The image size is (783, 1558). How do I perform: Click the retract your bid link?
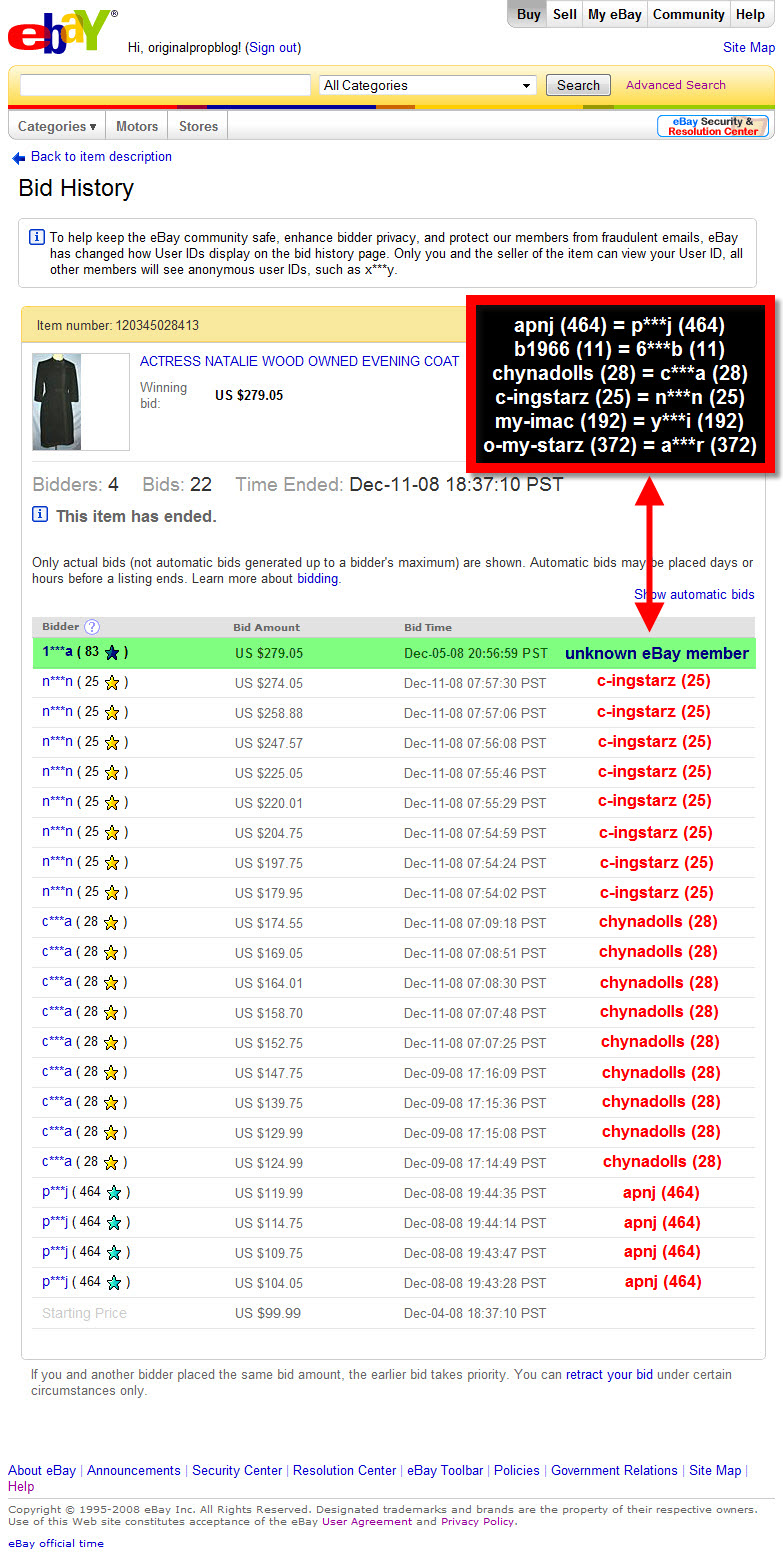click(x=609, y=1375)
